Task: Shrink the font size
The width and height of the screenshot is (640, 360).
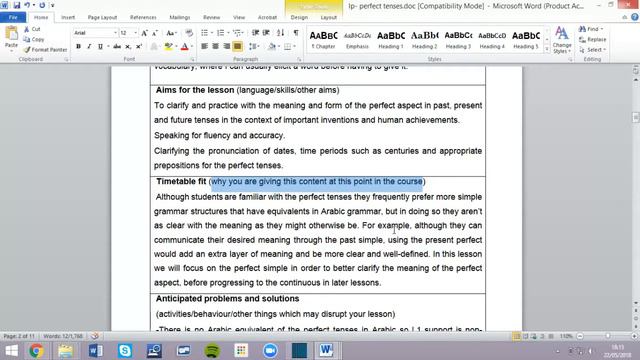Action: (x=155, y=33)
